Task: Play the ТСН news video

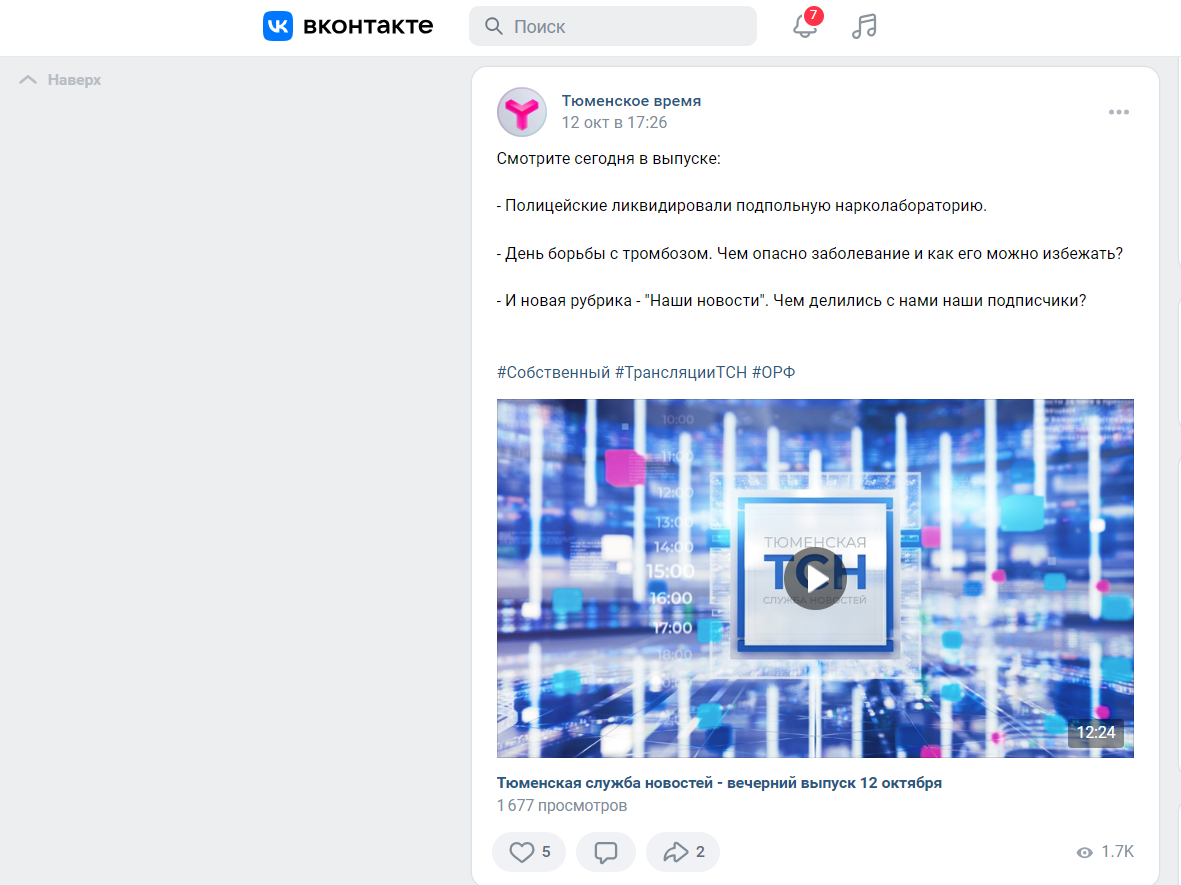Action: (815, 578)
